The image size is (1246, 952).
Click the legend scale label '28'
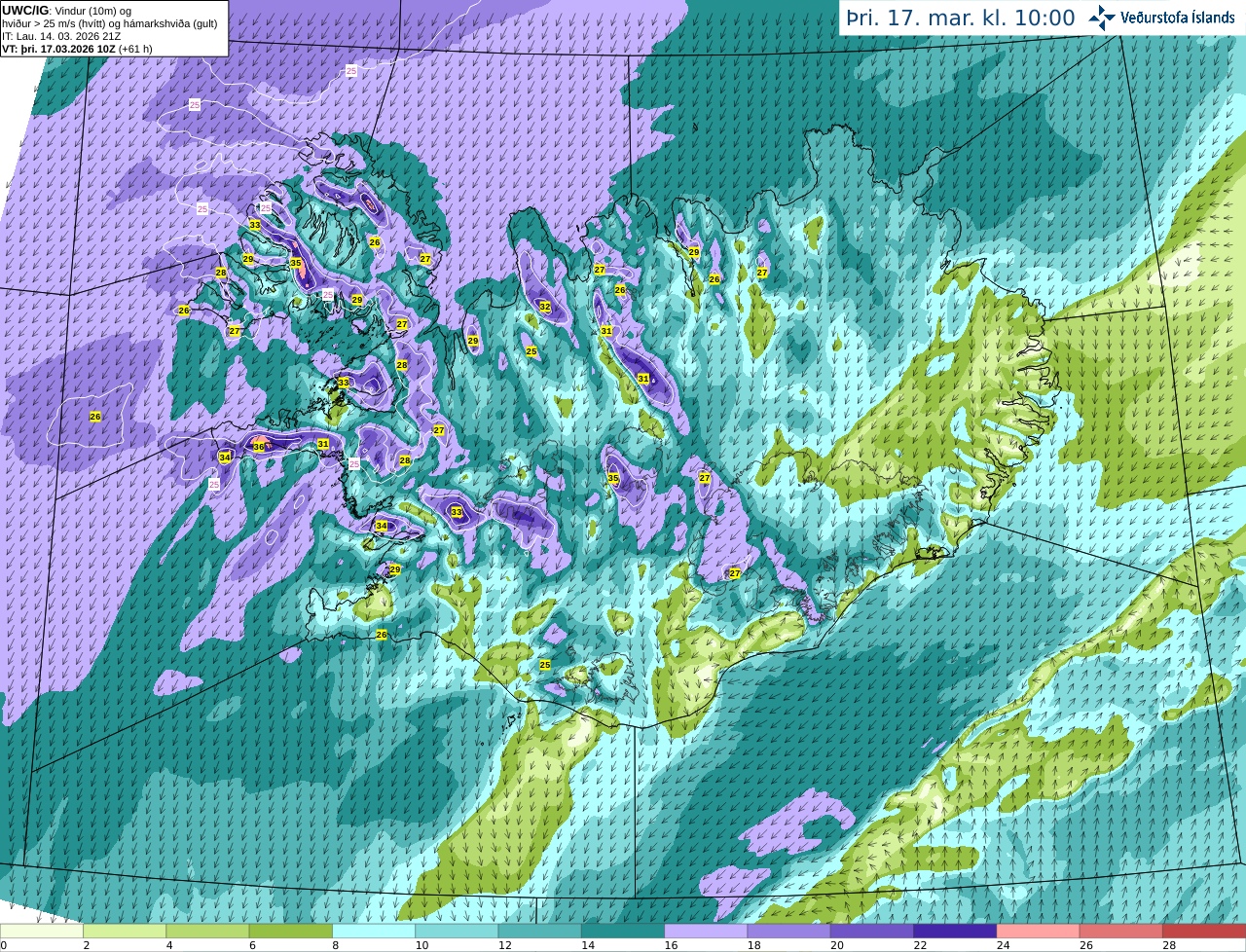[1169, 945]
